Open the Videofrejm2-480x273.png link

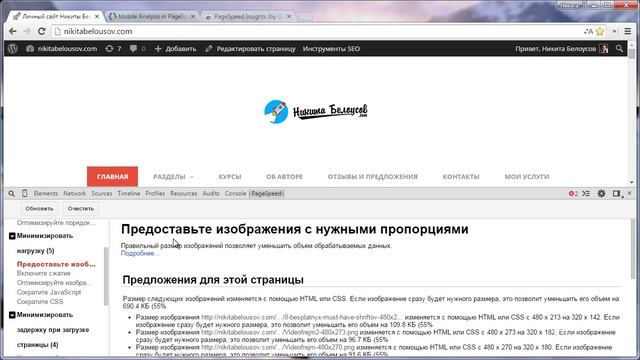pos(280,332)
